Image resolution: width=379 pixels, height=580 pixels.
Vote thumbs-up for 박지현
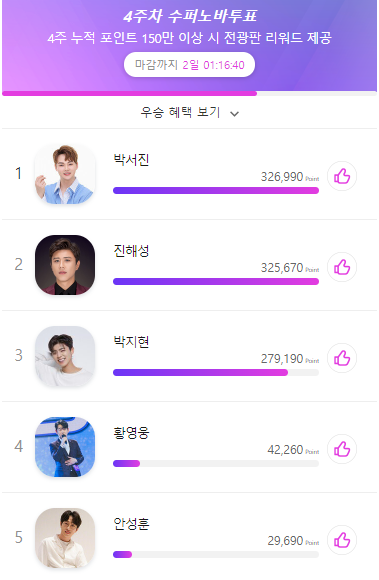342,358
